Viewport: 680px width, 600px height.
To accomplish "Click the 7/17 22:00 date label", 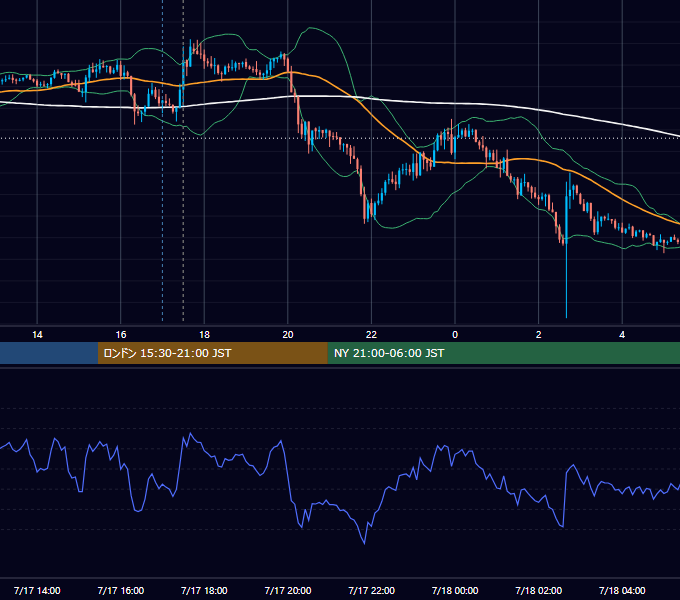I will click(372, 590).
